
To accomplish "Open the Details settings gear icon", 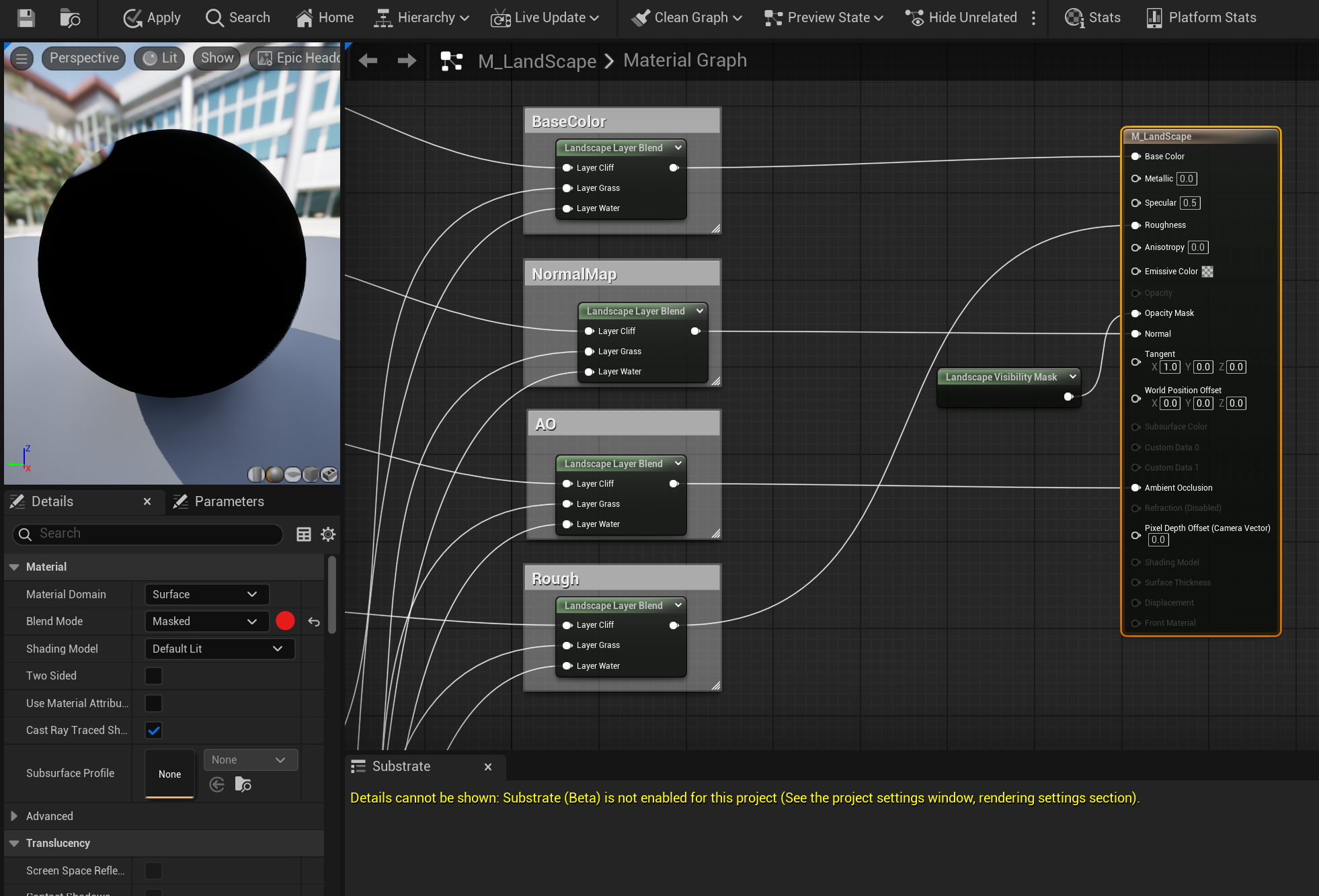I will pos(328,534).
